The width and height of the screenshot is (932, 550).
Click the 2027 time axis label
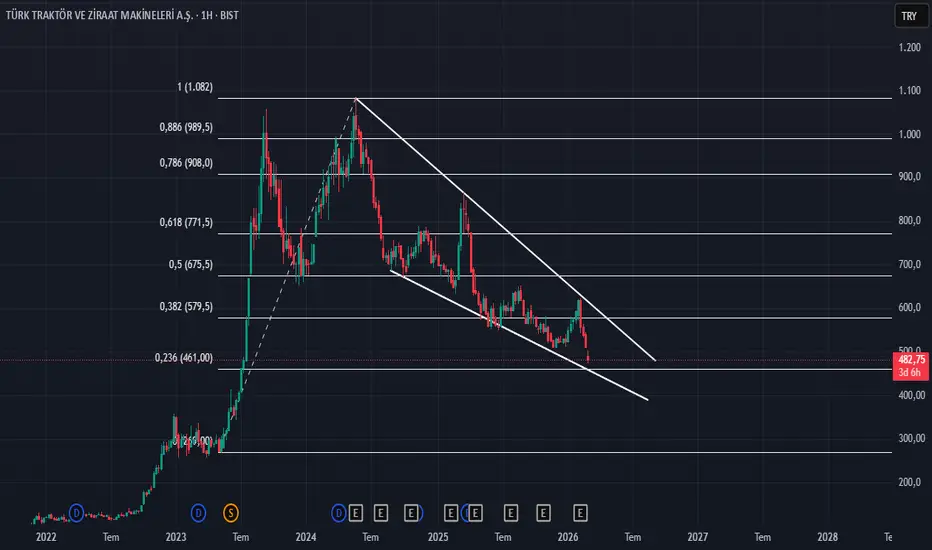click(x=698, y=537)
